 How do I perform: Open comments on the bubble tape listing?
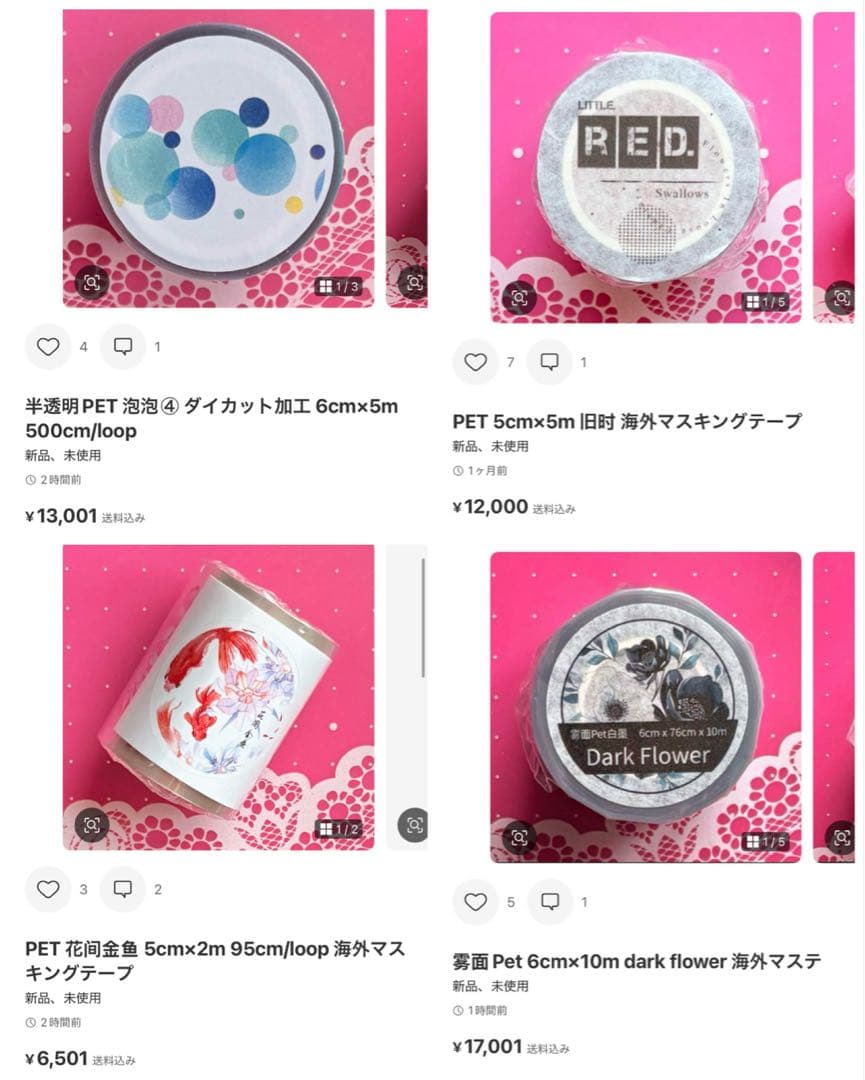tap(123, 346)
